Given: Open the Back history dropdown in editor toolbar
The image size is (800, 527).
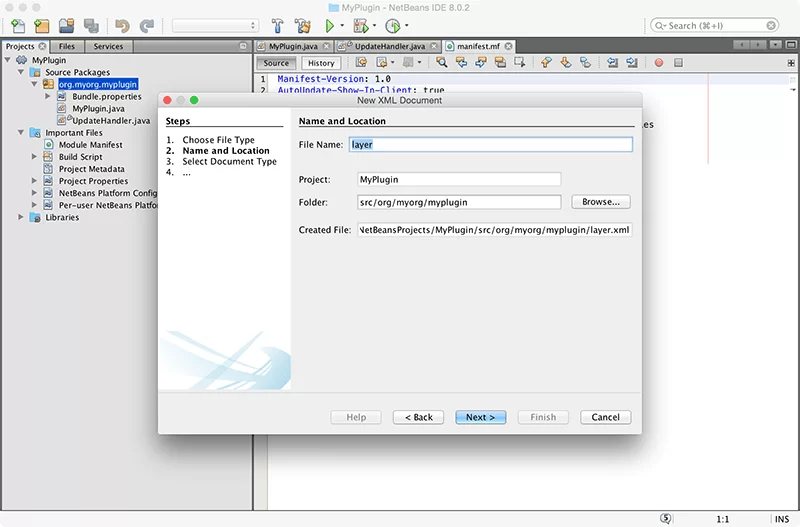Looking at the screenshot, I should tap(392, 63).
